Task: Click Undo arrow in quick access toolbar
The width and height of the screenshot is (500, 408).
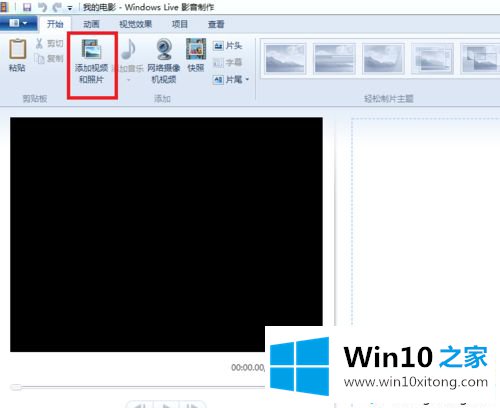Action: coord(42,7)
